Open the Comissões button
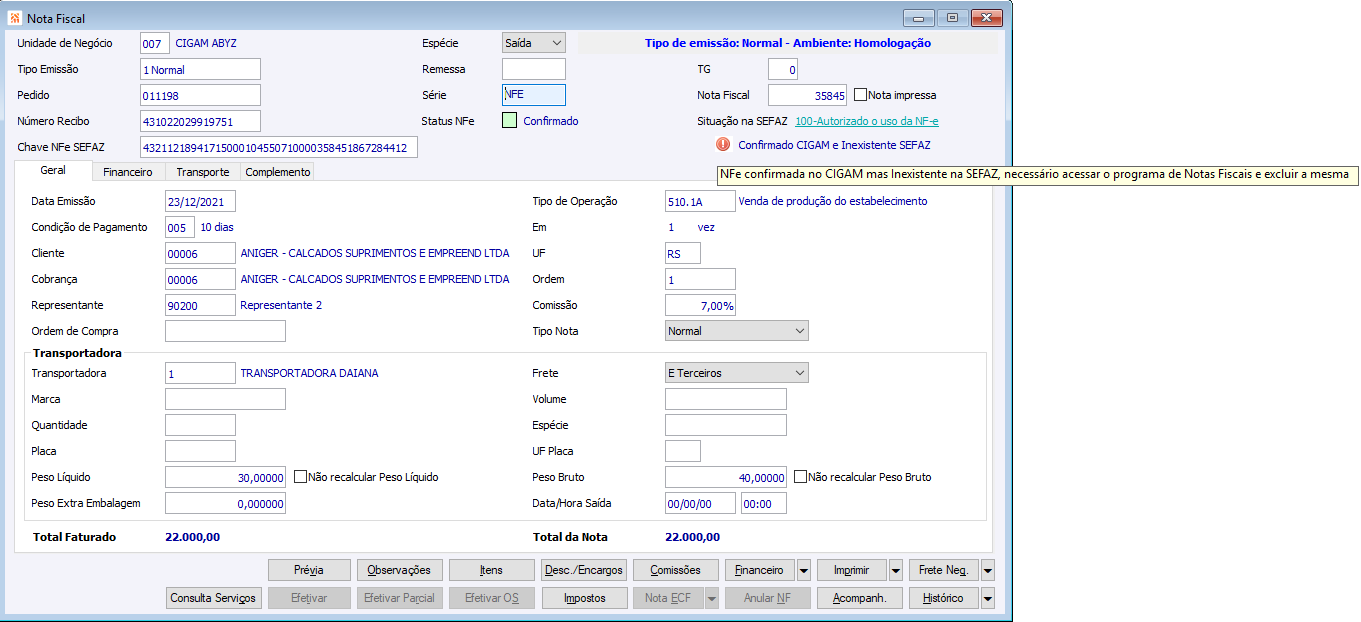 (x=675, y=570)
